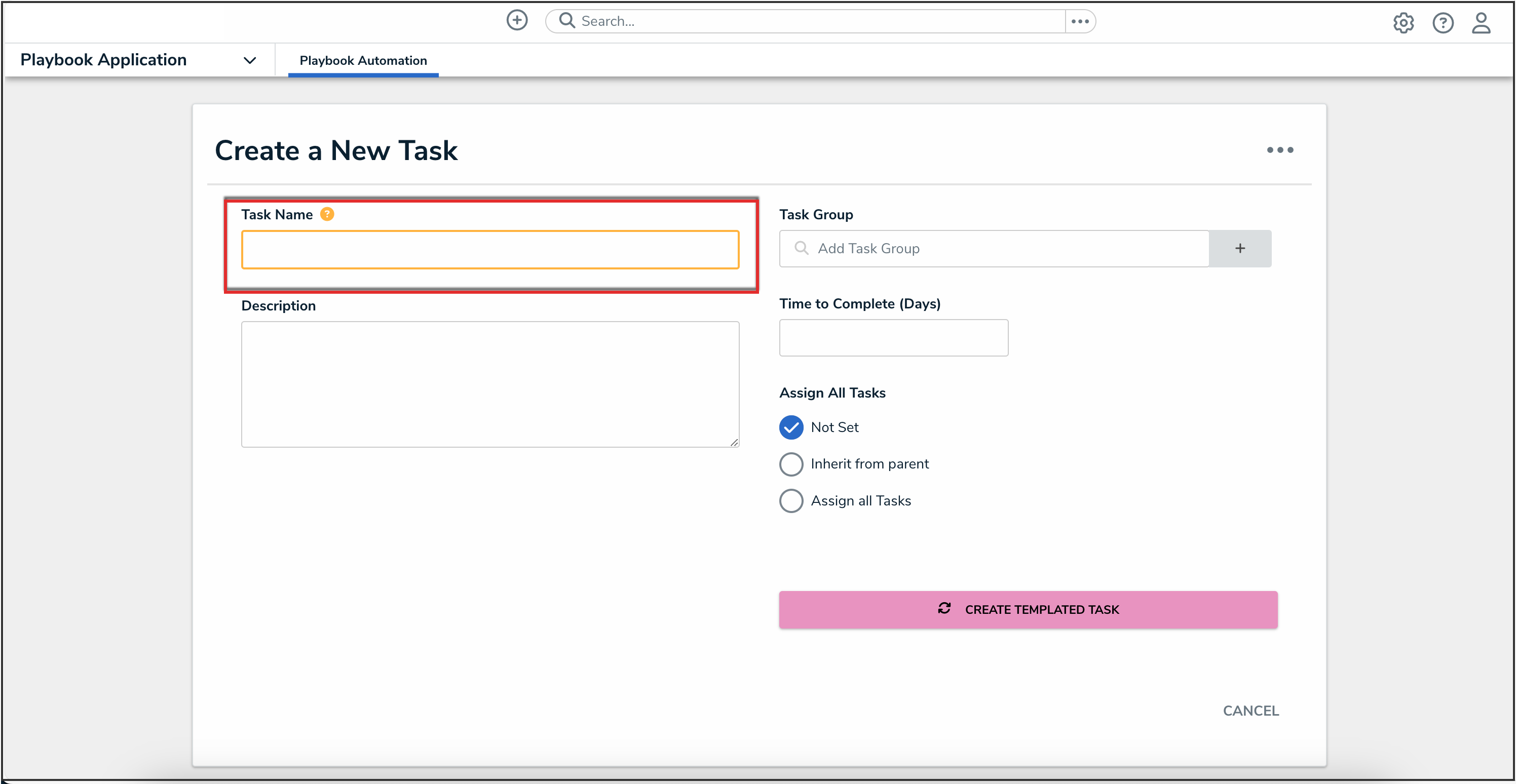The height and width of the screenshot is (784, 1516).
Task: Click into the Task Name field
Action: pyautogui.click(x=489, y=250)
